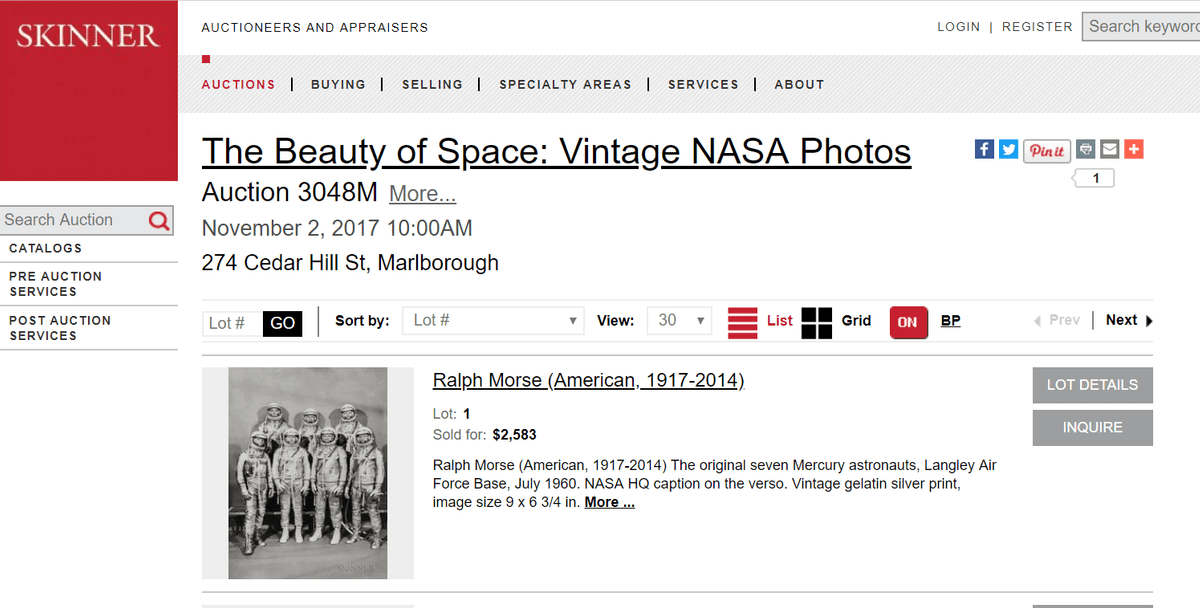
Task: Open the View count dropdown showing 30
Action: pyautogui.click(x=679, y=321)
